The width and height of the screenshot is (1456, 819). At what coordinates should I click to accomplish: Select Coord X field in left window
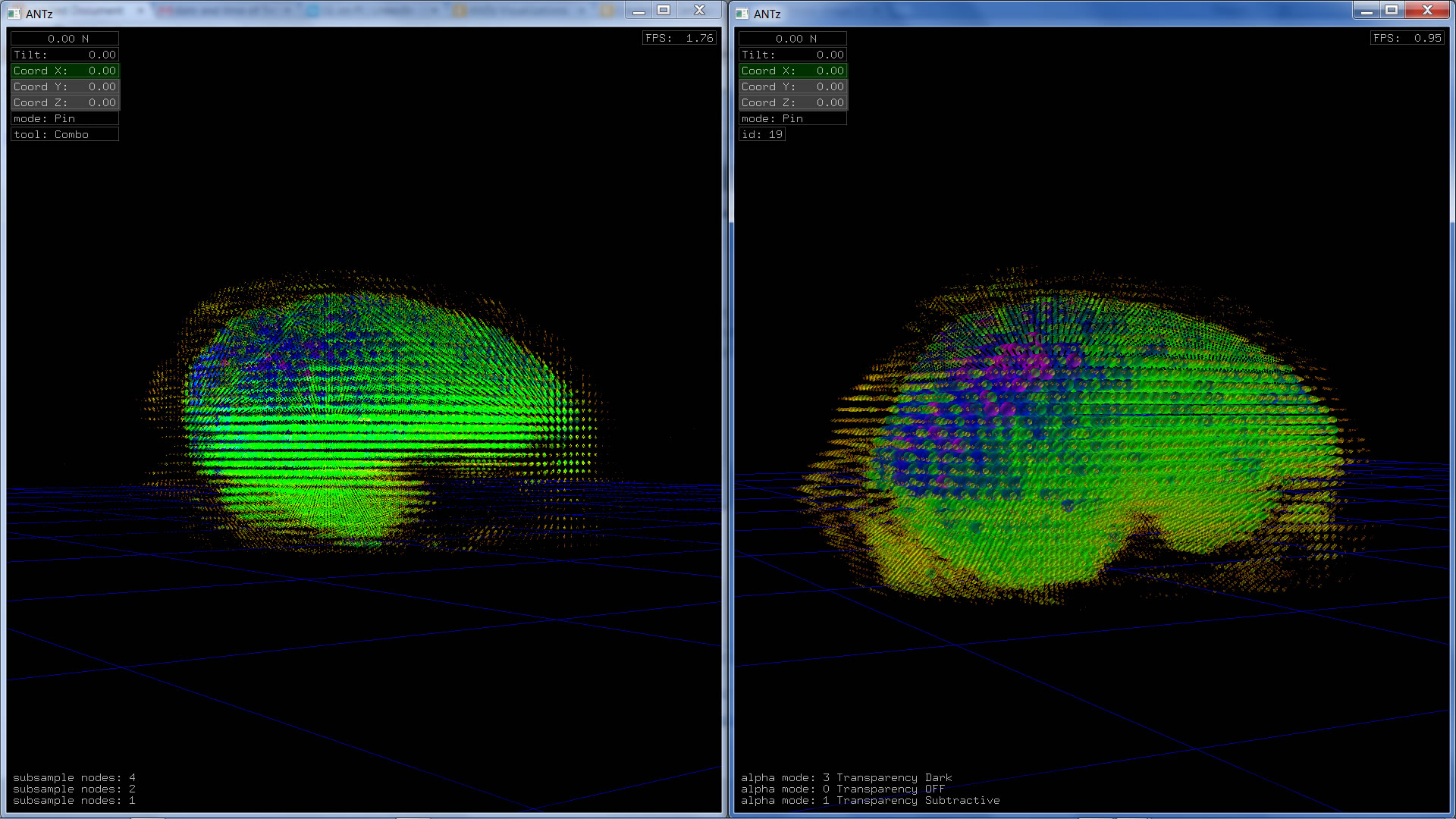(x=64, y=71)
